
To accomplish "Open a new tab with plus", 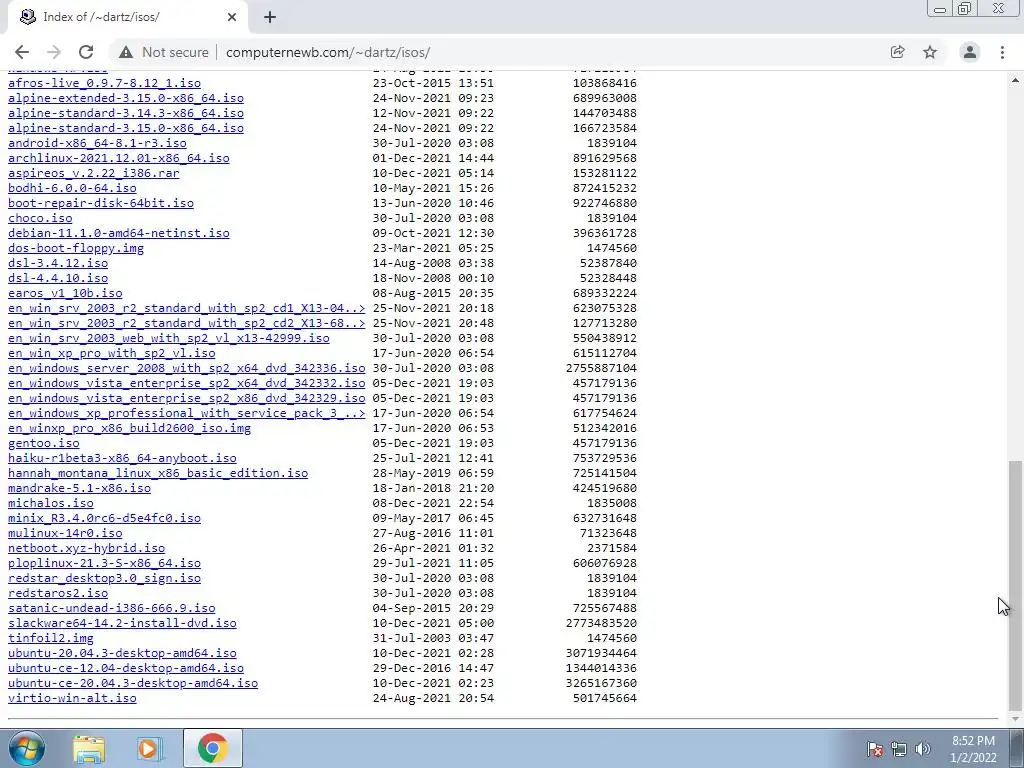I will pyautogui.click(x=270, y=17).
